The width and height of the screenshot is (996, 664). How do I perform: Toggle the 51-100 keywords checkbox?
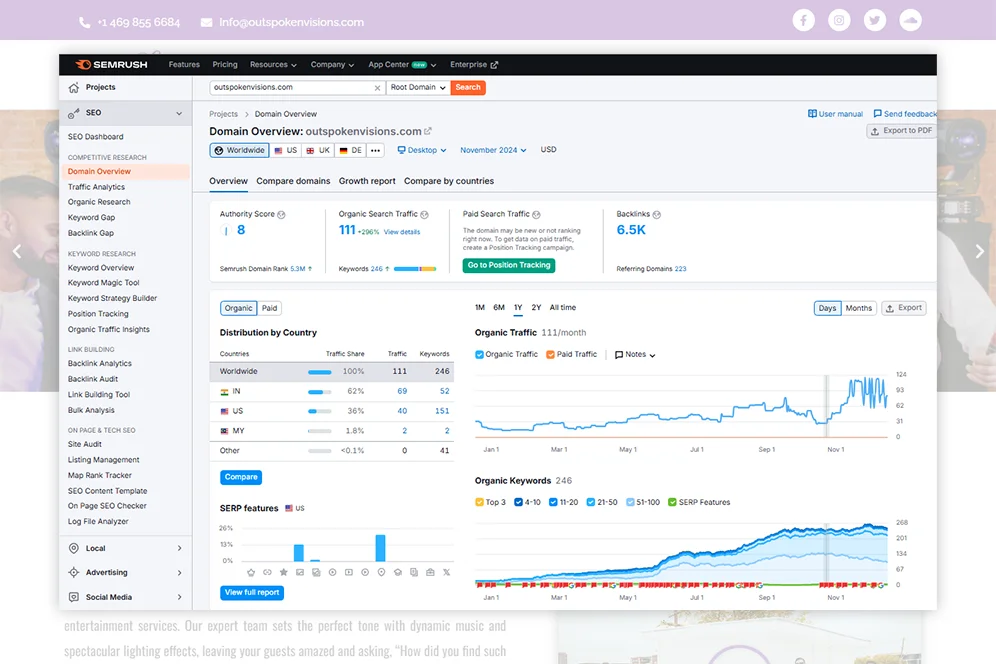(630, 502)
